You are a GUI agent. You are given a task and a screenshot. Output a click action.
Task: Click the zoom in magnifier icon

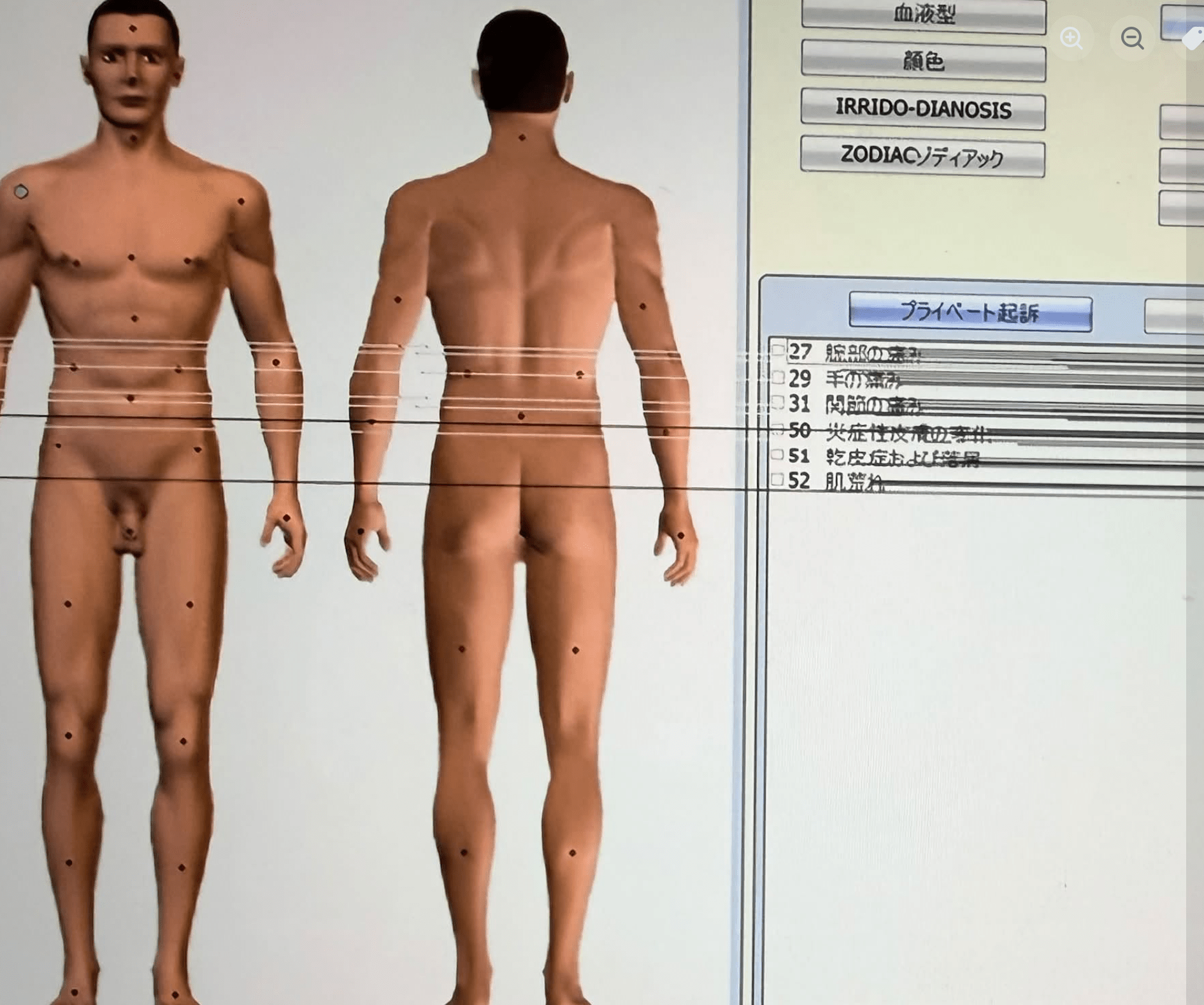pos(1071,38)
